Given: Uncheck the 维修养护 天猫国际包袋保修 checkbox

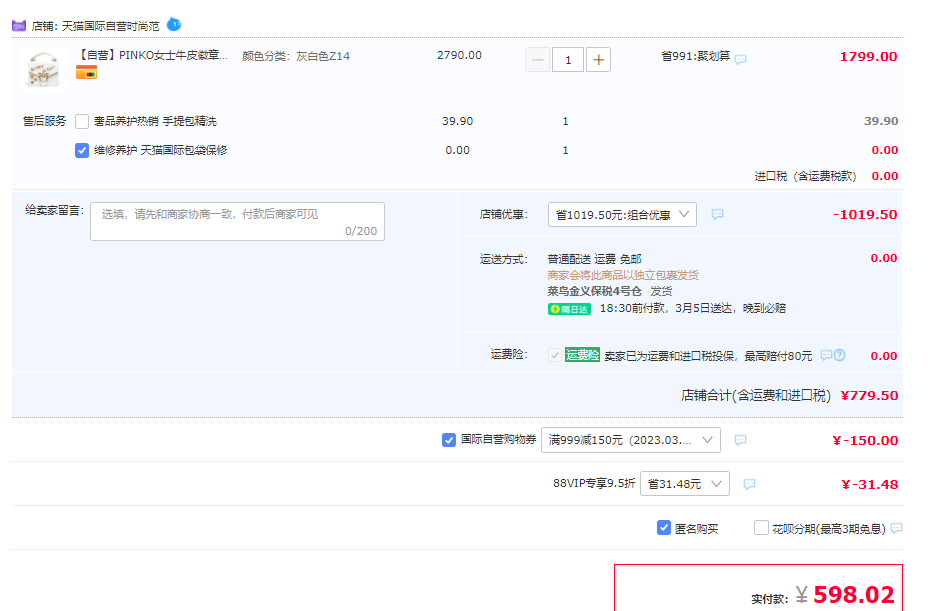Looking at the screenshot, I should click(x=82, y=150).
